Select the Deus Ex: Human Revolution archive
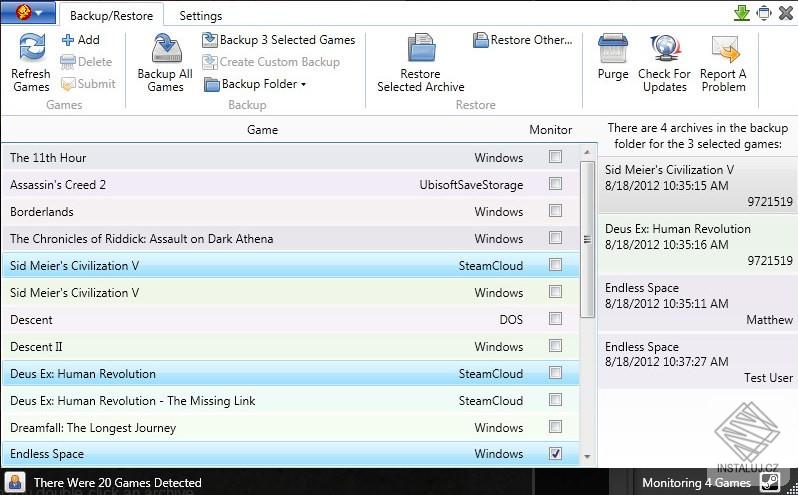The width and height of the screenshot is (798, 495). click(698, 244)
